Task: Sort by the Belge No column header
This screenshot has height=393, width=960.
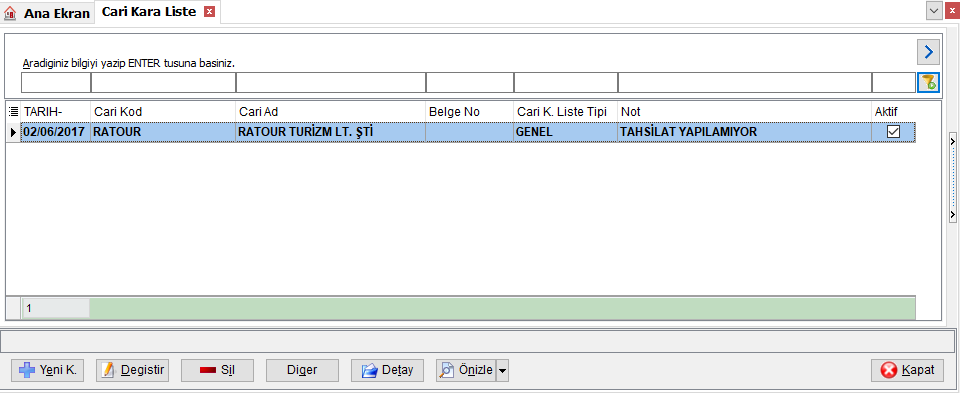Action: (470, 112)
